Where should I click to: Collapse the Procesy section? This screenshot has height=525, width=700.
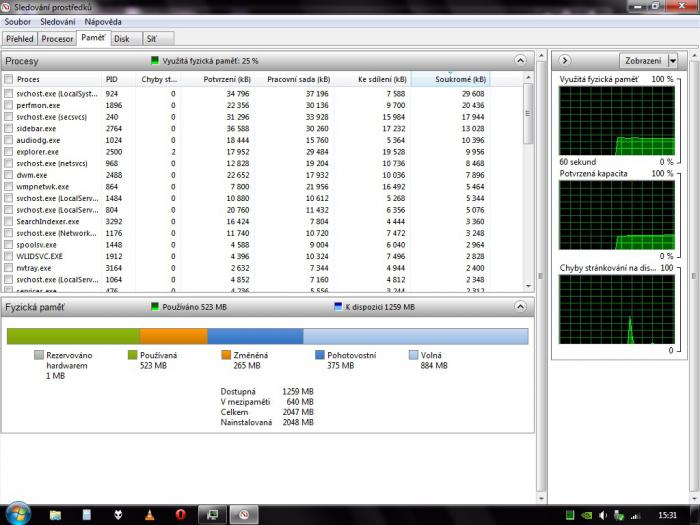pos(519,61)
